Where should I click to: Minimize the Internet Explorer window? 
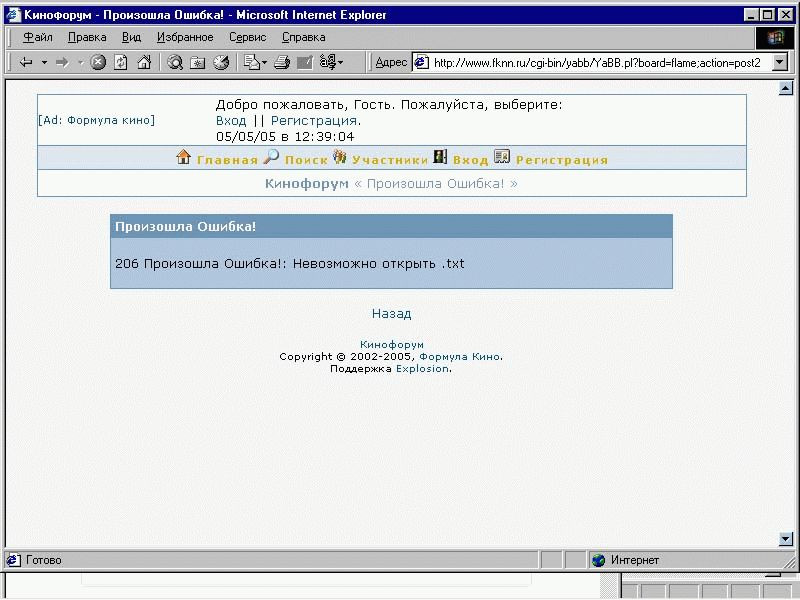[751, 15]
